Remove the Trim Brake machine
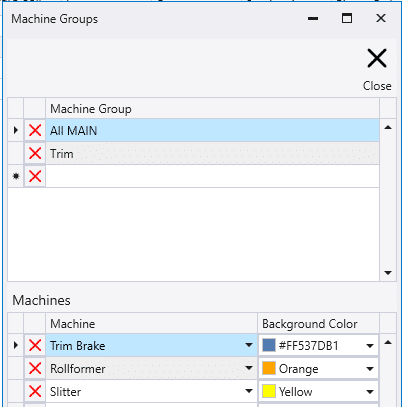This screenshot has height=407, width=402. [35, 345]
